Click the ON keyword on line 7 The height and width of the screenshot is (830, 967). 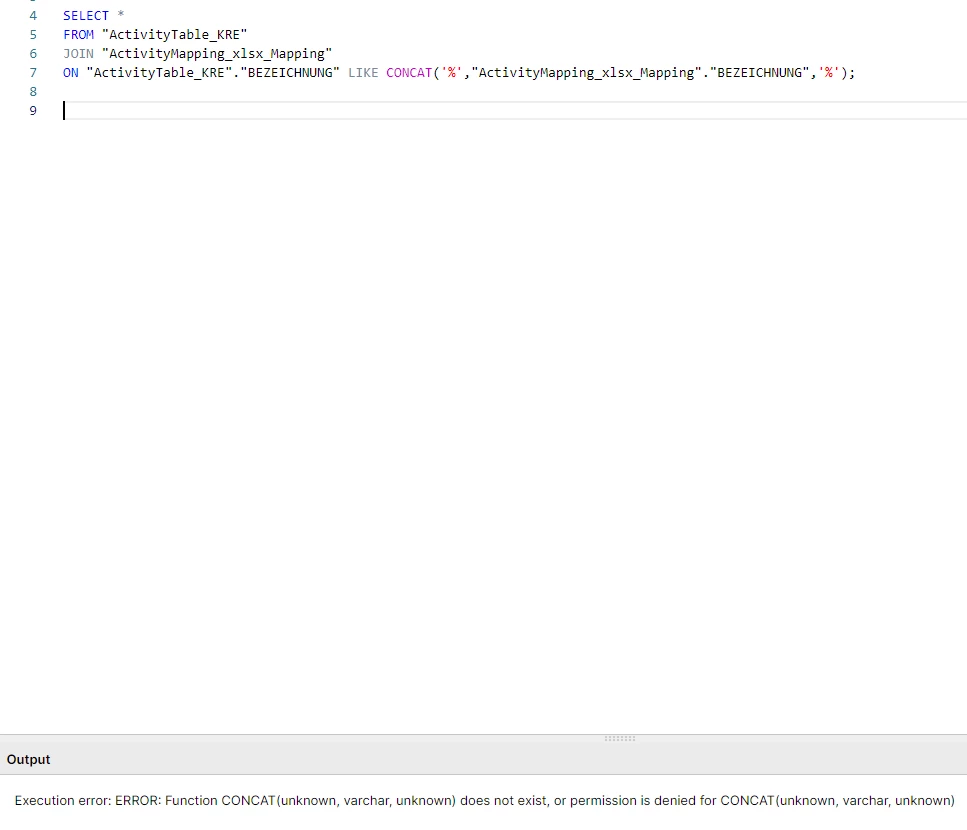point(71,73)
